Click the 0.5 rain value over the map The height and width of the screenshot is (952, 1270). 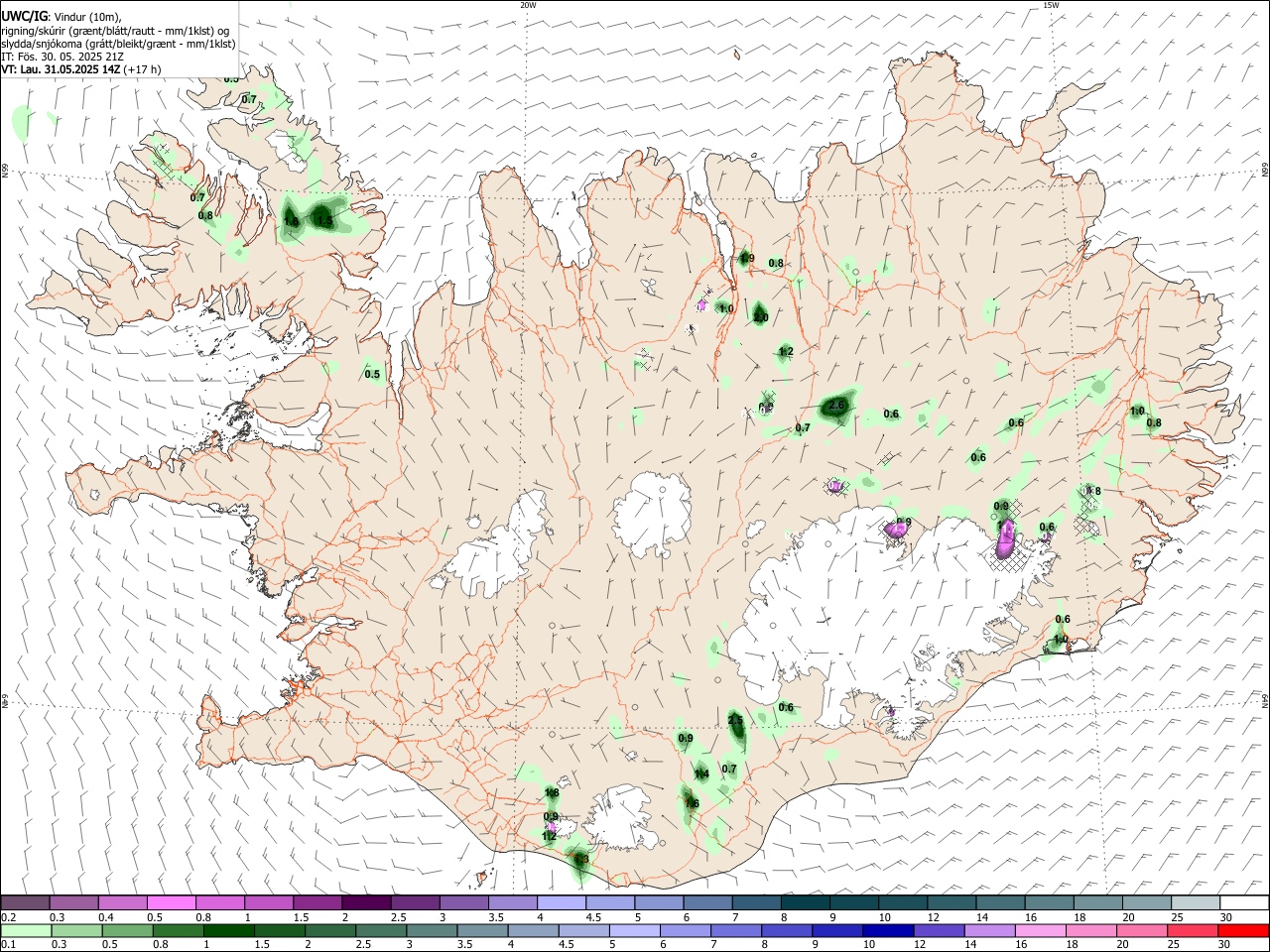(372, 374)
